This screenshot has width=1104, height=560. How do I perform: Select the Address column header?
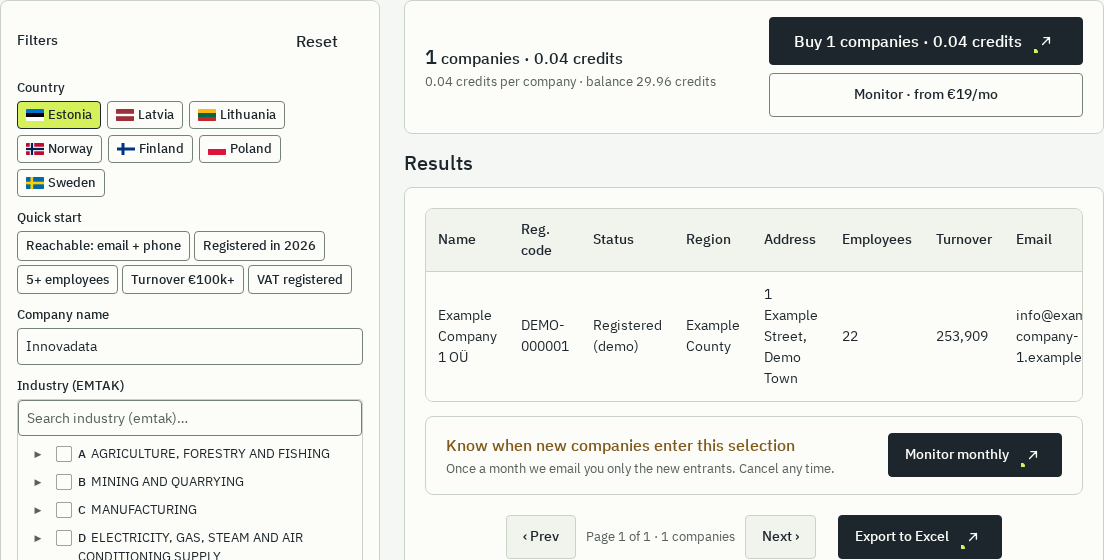click(x=790, y=239)
